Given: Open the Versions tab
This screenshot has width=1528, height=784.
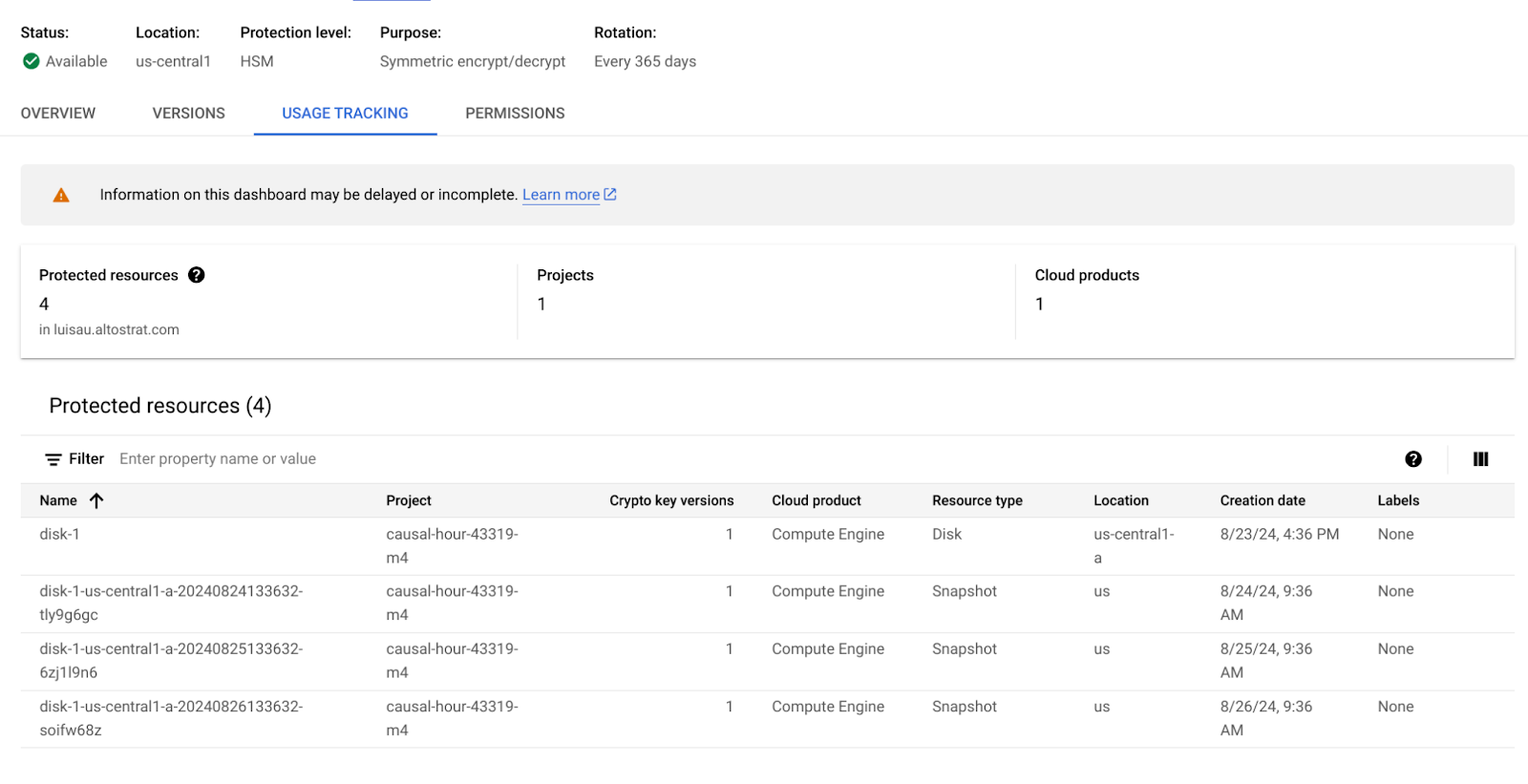Looking at the screenshot, I should click(x=188, y=114).
